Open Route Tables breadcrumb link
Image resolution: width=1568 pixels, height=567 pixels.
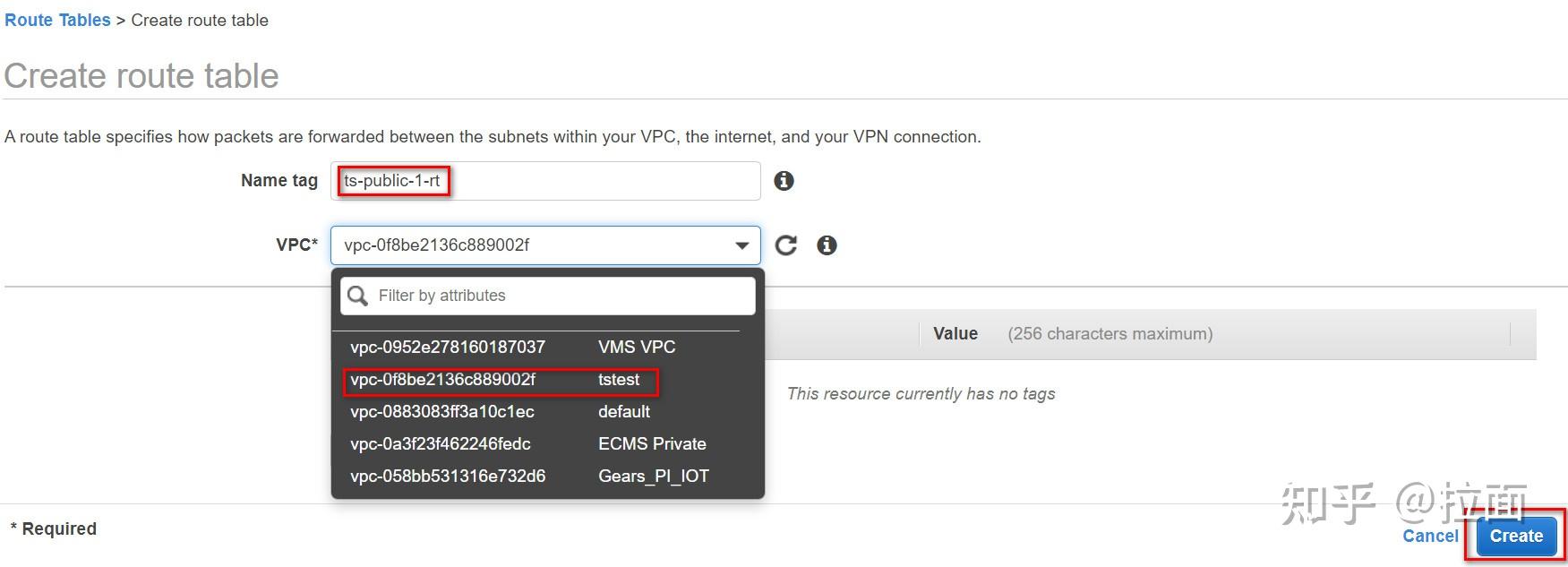(x=56, y=20)
